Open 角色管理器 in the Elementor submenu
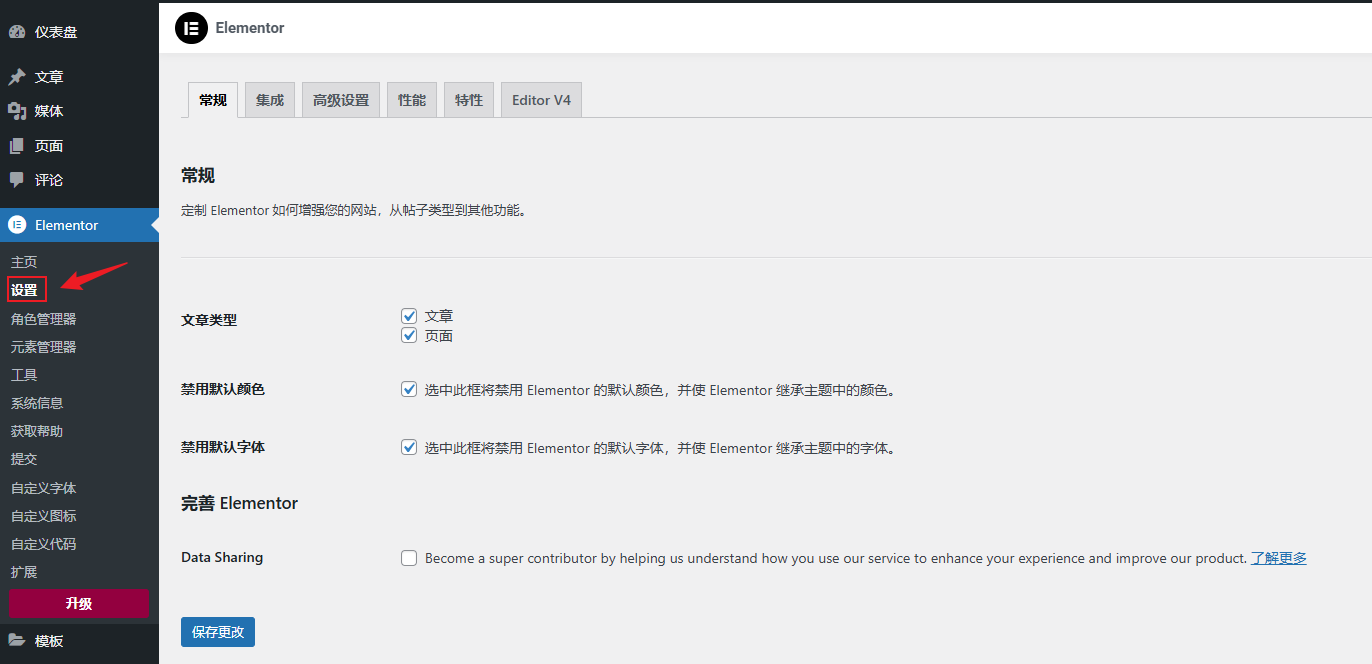1372x664 pixels. pyautogui.click(x=44, y=319)
